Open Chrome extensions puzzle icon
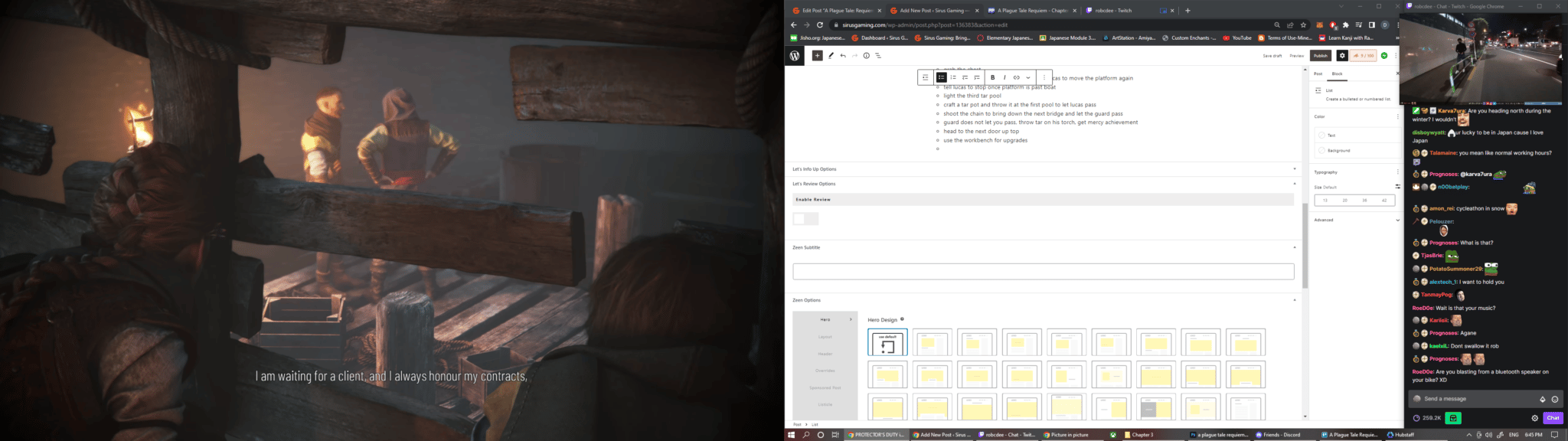 (x=1346, y=24)
